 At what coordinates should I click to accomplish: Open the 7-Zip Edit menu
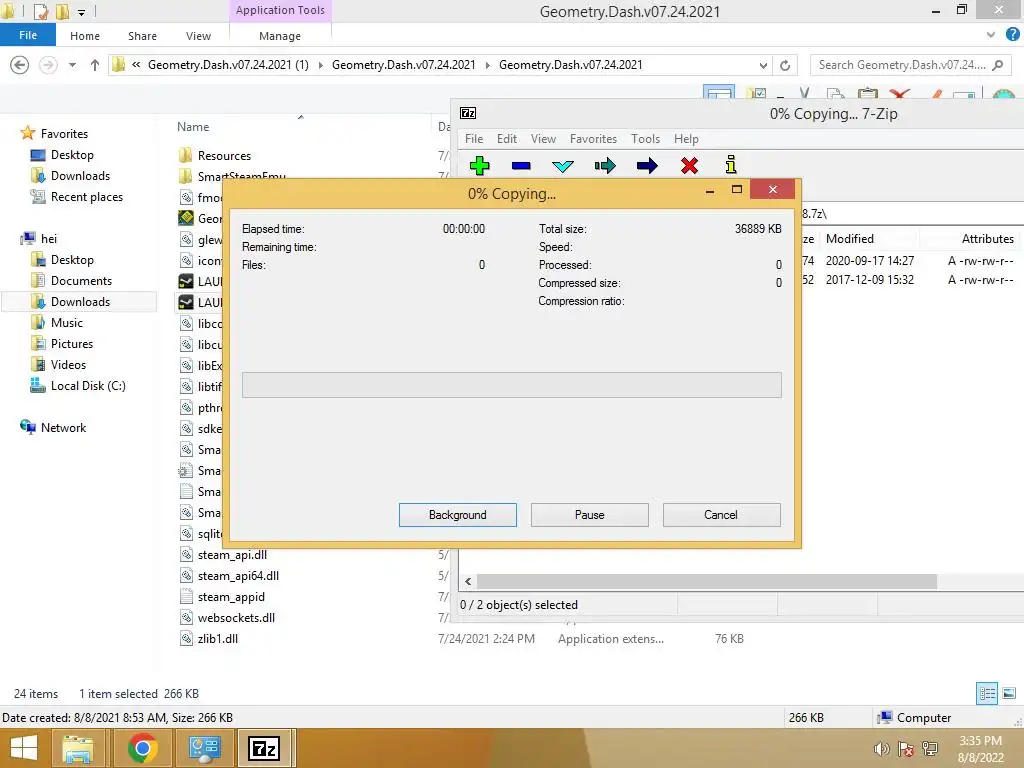[x=507, y=138]
